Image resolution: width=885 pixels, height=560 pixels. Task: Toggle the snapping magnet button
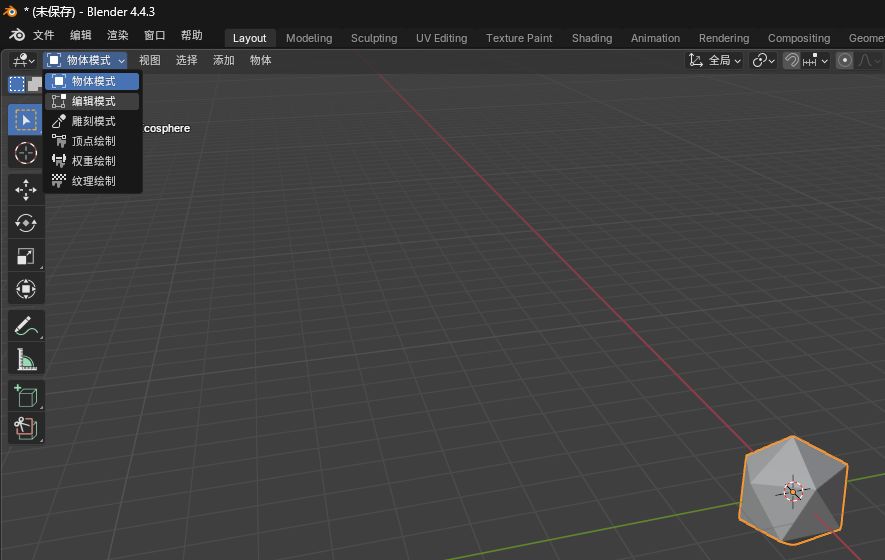pos(791,60)
